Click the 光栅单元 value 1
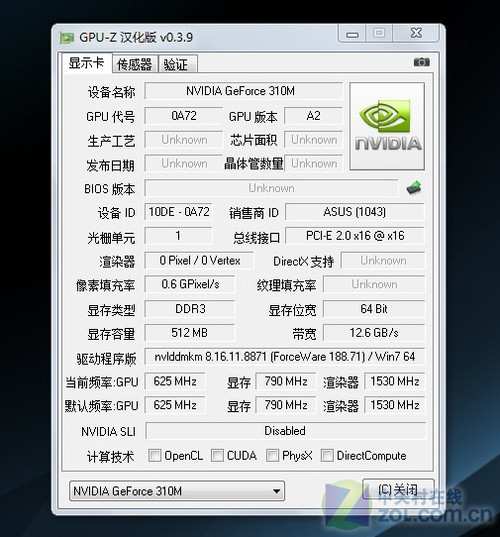The height and width of the screenshot is (537, 500). (x=178, y=236)
